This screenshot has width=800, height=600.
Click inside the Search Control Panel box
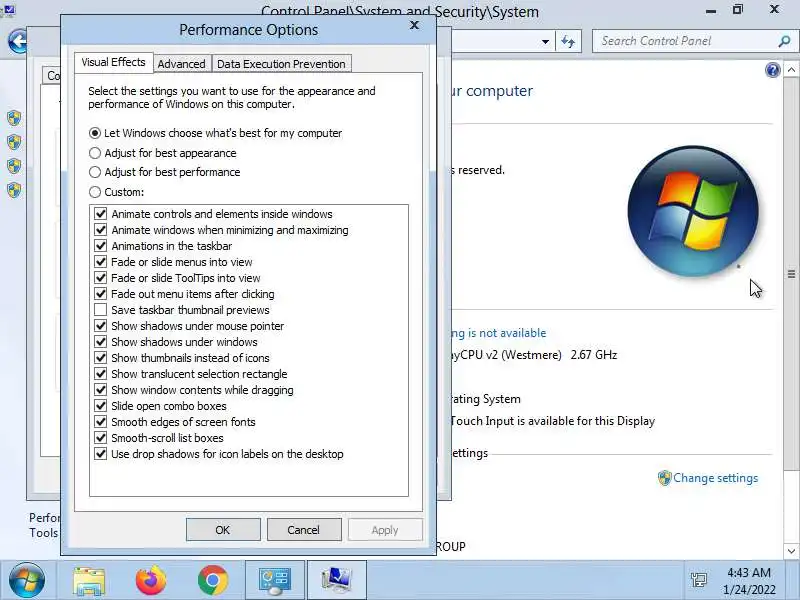684,41
